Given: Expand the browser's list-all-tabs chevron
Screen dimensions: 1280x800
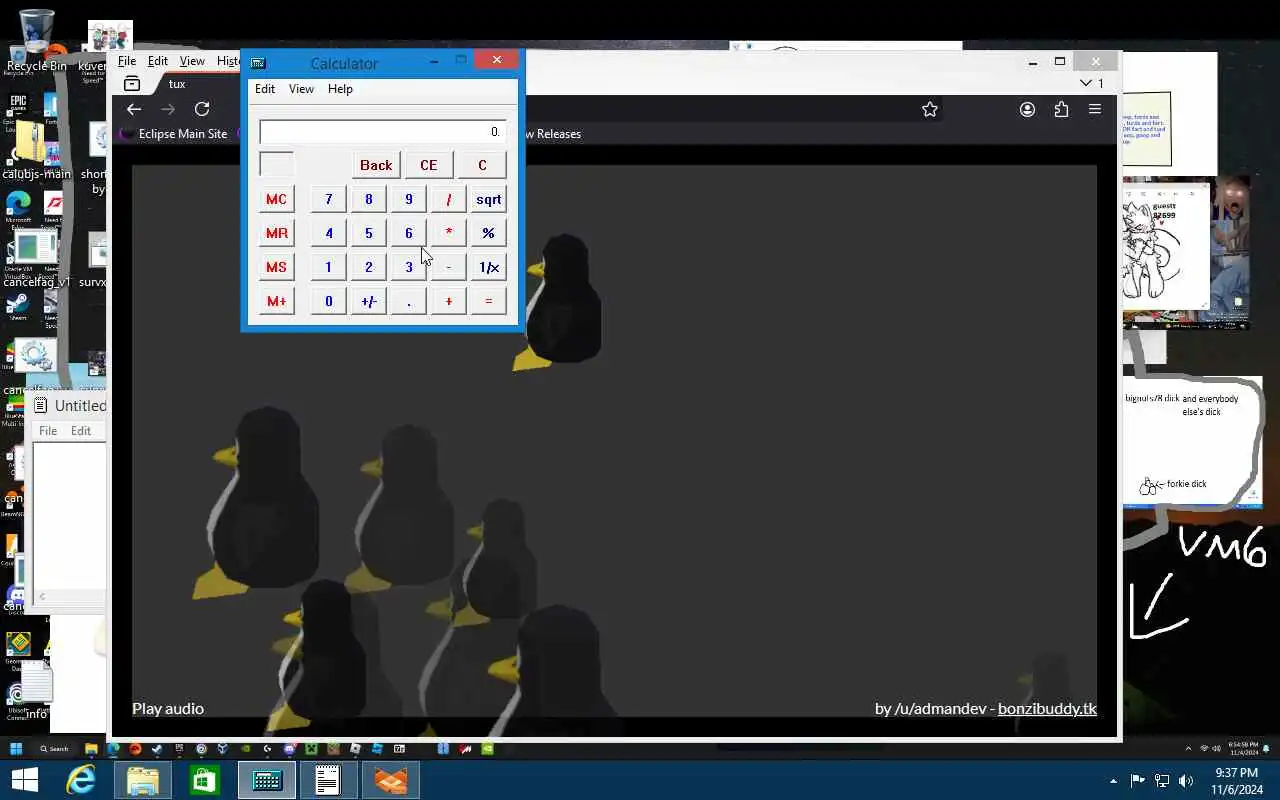Looking at the screenshot, I should [x=1086, y=83].
